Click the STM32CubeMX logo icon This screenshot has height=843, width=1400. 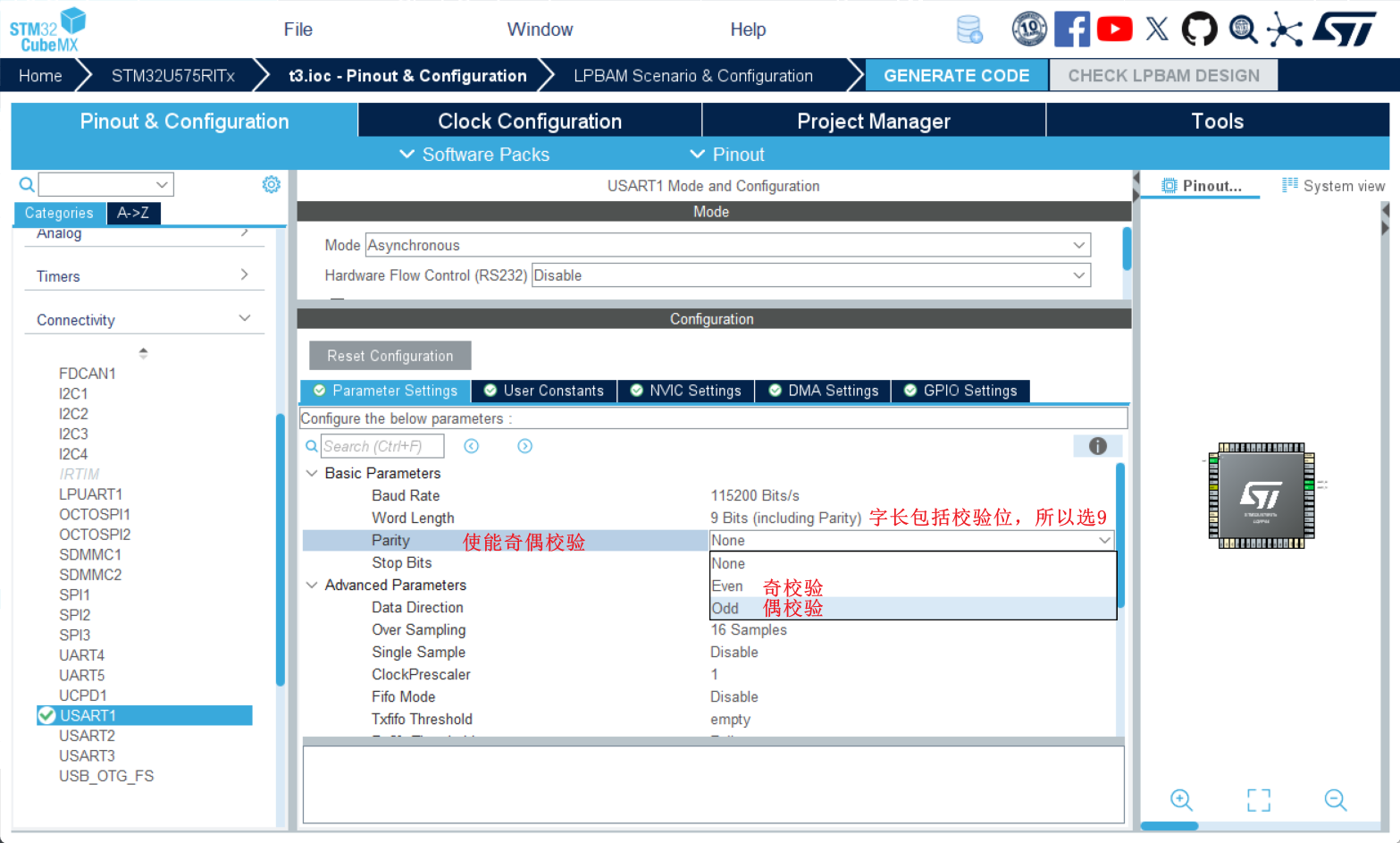pyautogui.click(x=48, y=30)
